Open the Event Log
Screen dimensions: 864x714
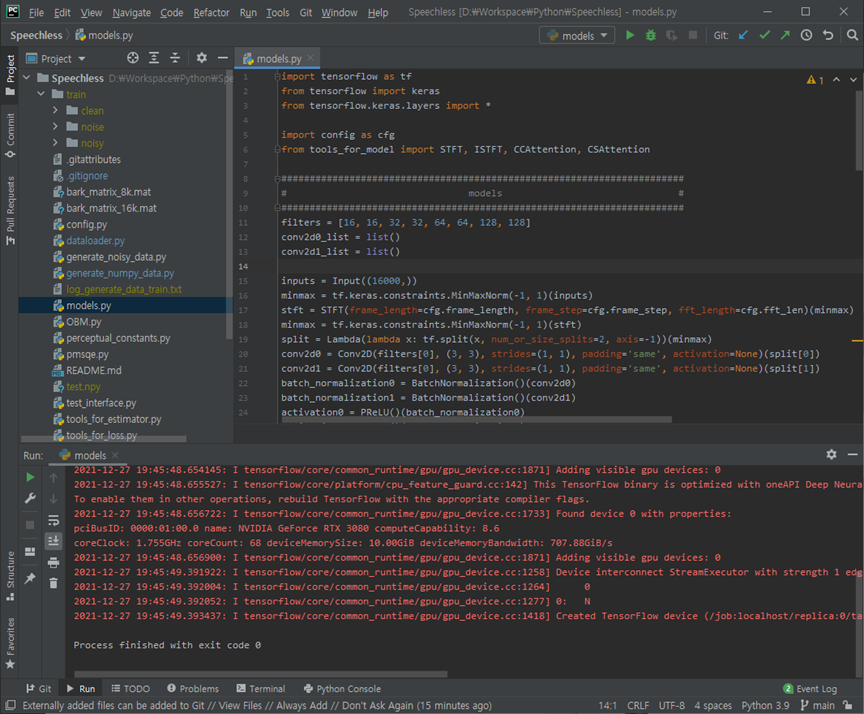pos(810,689)
